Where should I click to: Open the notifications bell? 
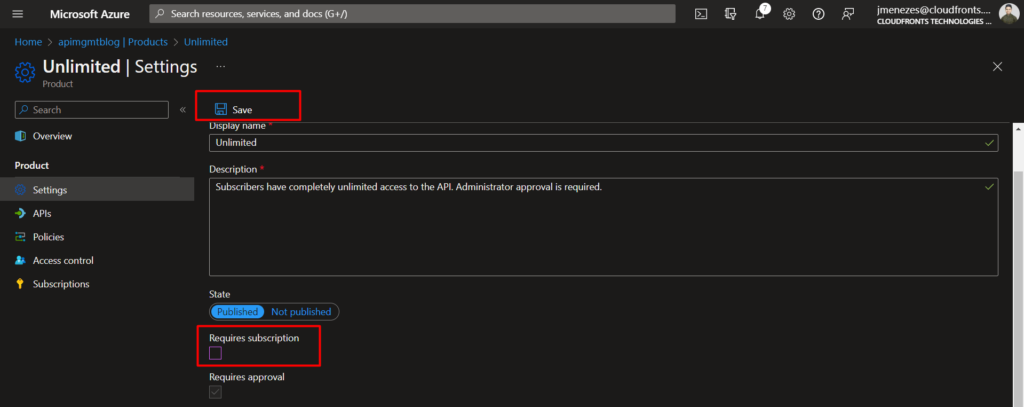pyautogui.click(x=760, y=14)
